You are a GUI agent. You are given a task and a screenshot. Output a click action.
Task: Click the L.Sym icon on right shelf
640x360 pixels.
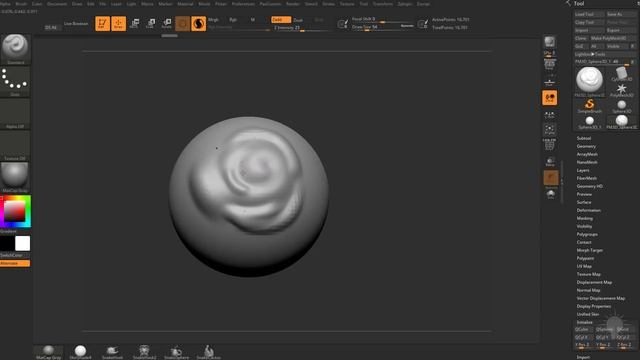(549, 115)
